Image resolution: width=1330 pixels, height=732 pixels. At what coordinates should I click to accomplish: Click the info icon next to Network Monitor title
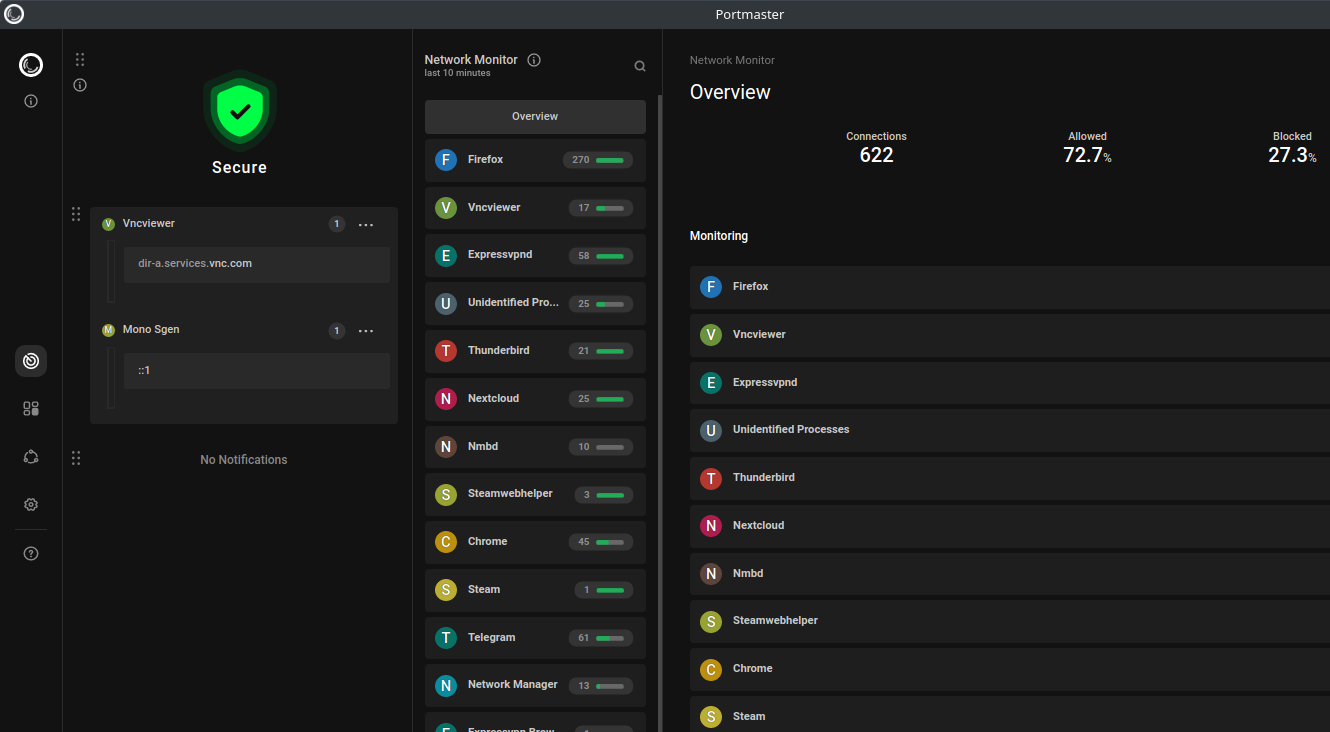(x=534, y=60)
